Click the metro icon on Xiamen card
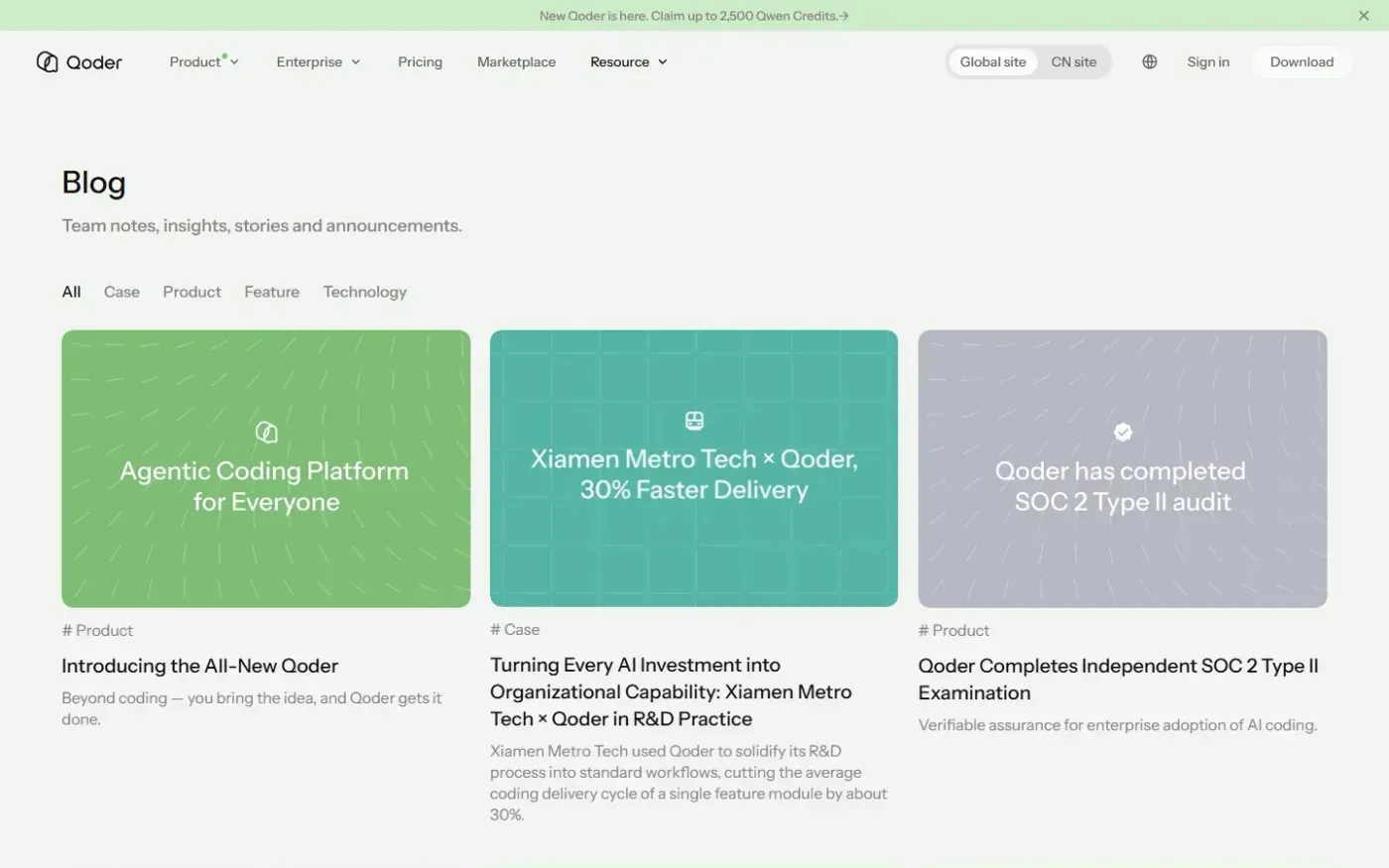The image size is (1389, 868). (694, 421)
